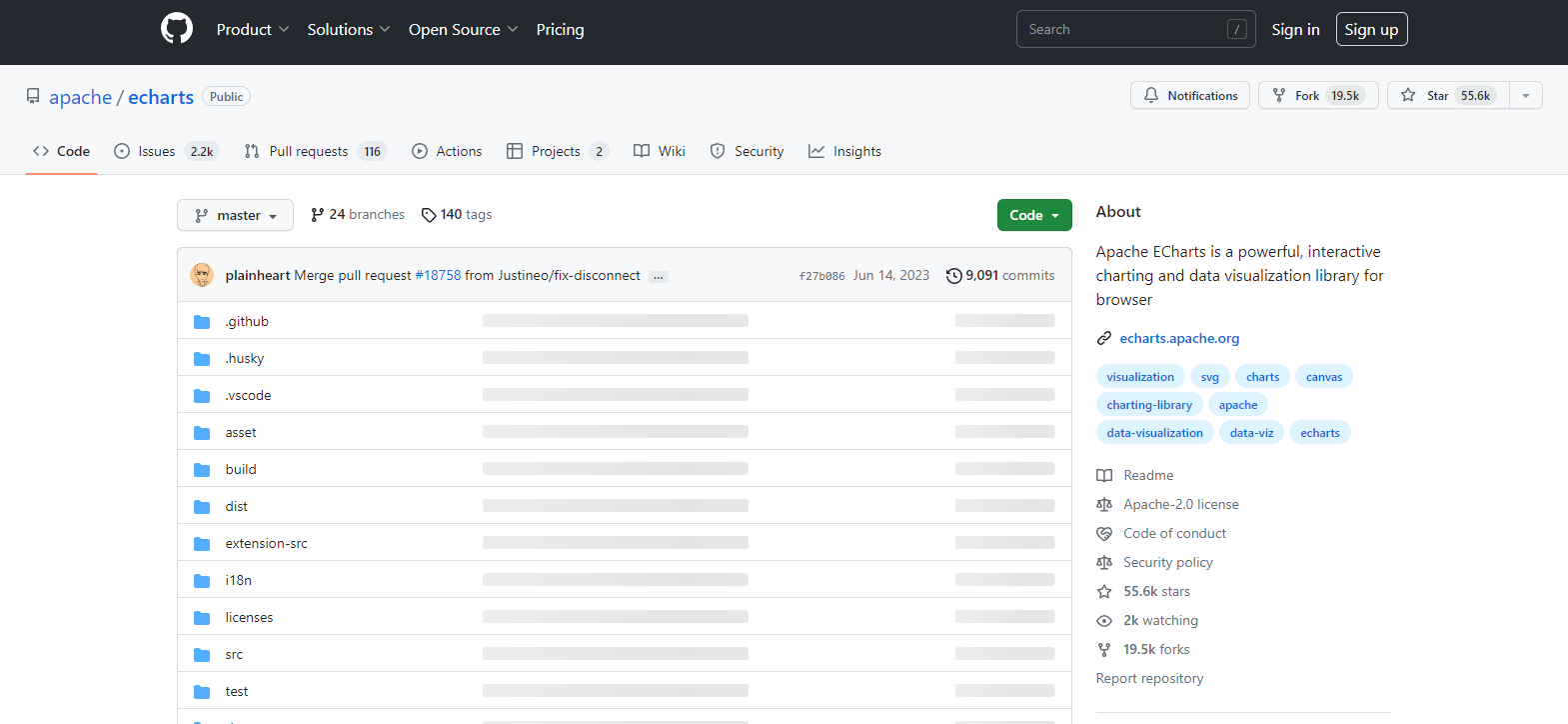The image size is (1568, 724).
Task: Expand the commit message ellipsis
Action: [x=659, y=277]
